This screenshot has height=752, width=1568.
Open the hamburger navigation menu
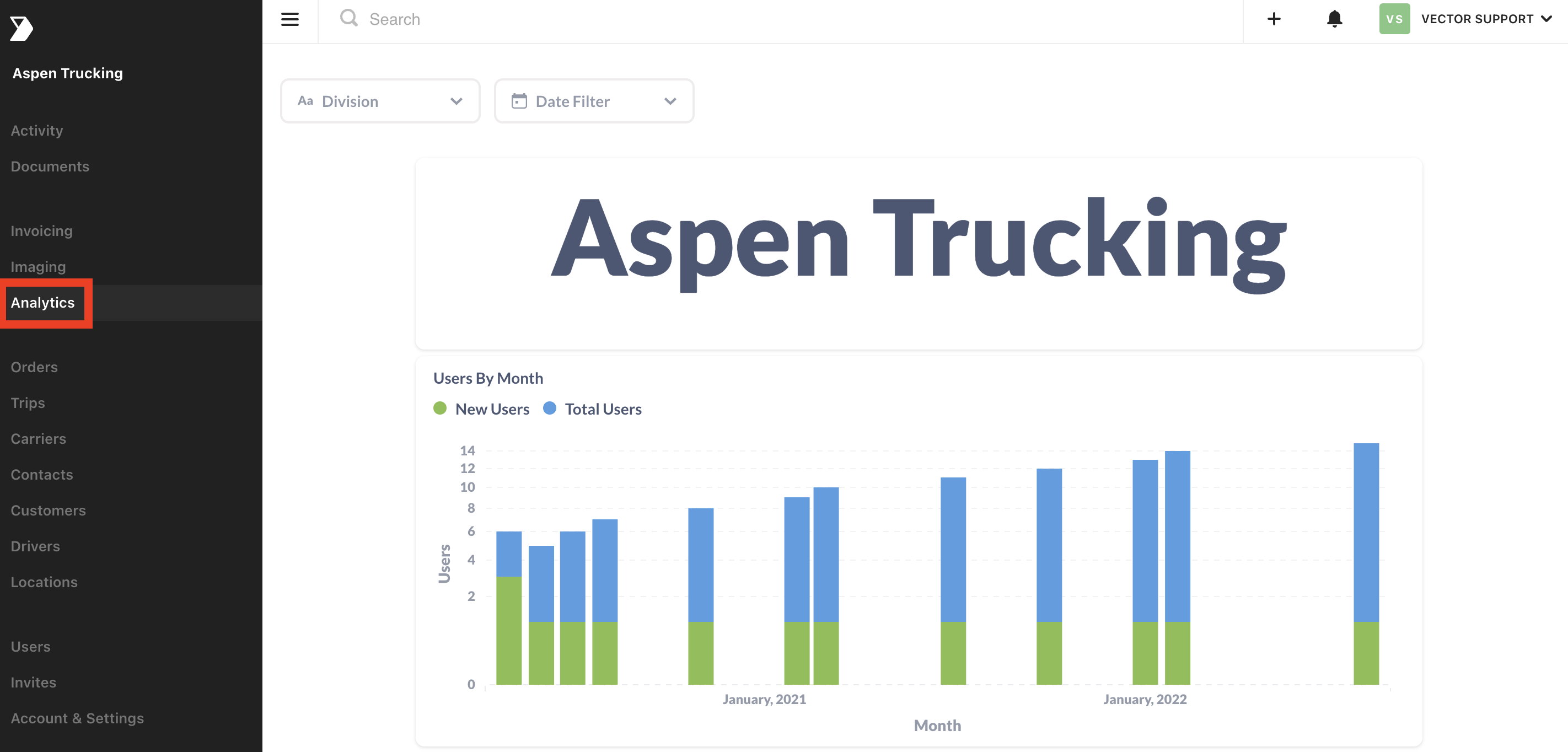pos(290,19)
